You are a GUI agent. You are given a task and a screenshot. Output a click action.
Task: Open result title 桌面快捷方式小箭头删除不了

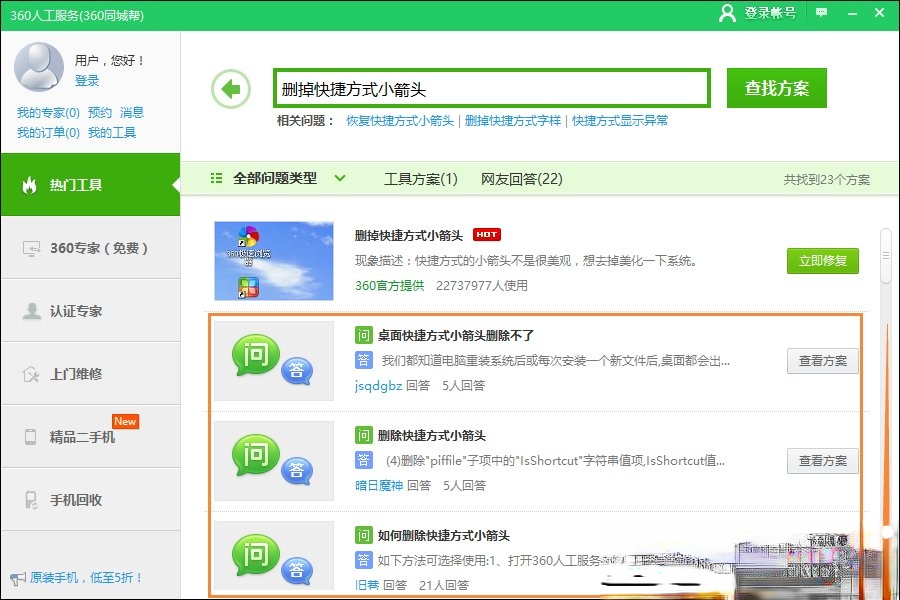coord(456,335)
